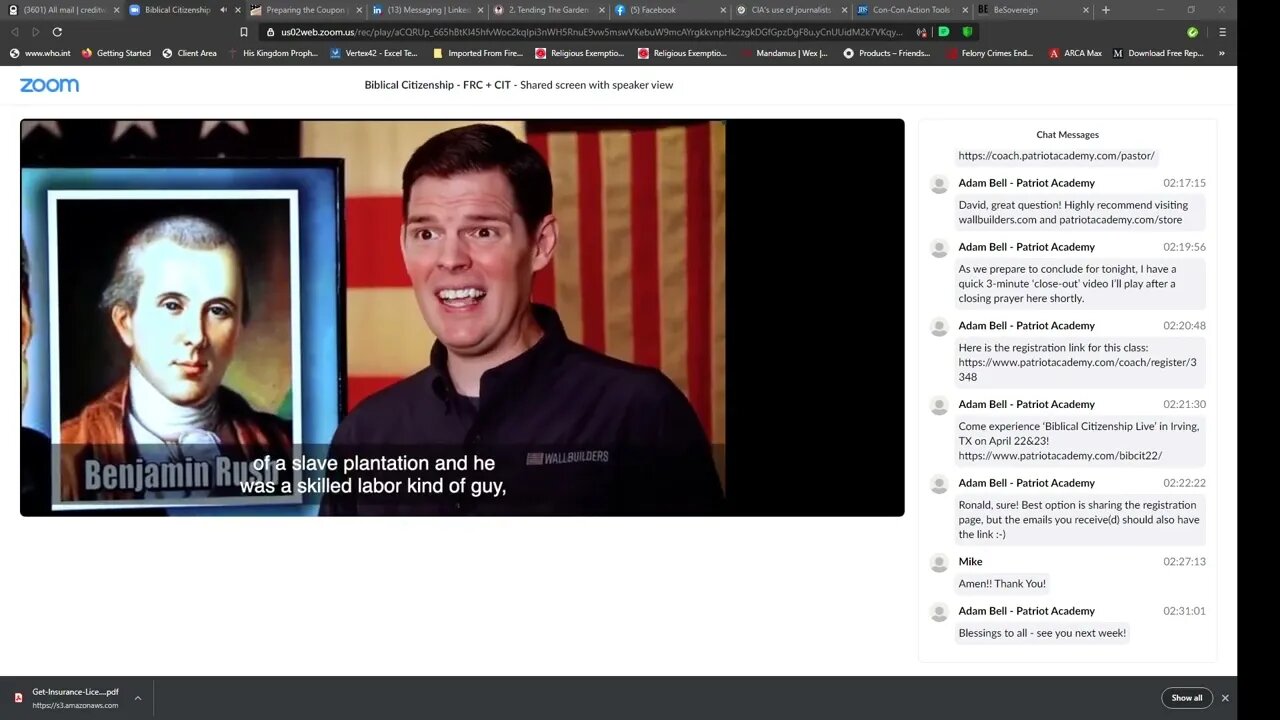The width and height of the screenshot is (1280, 720).
Task: Switch to Tending The Garden tab
Action: tap(548, 10)
